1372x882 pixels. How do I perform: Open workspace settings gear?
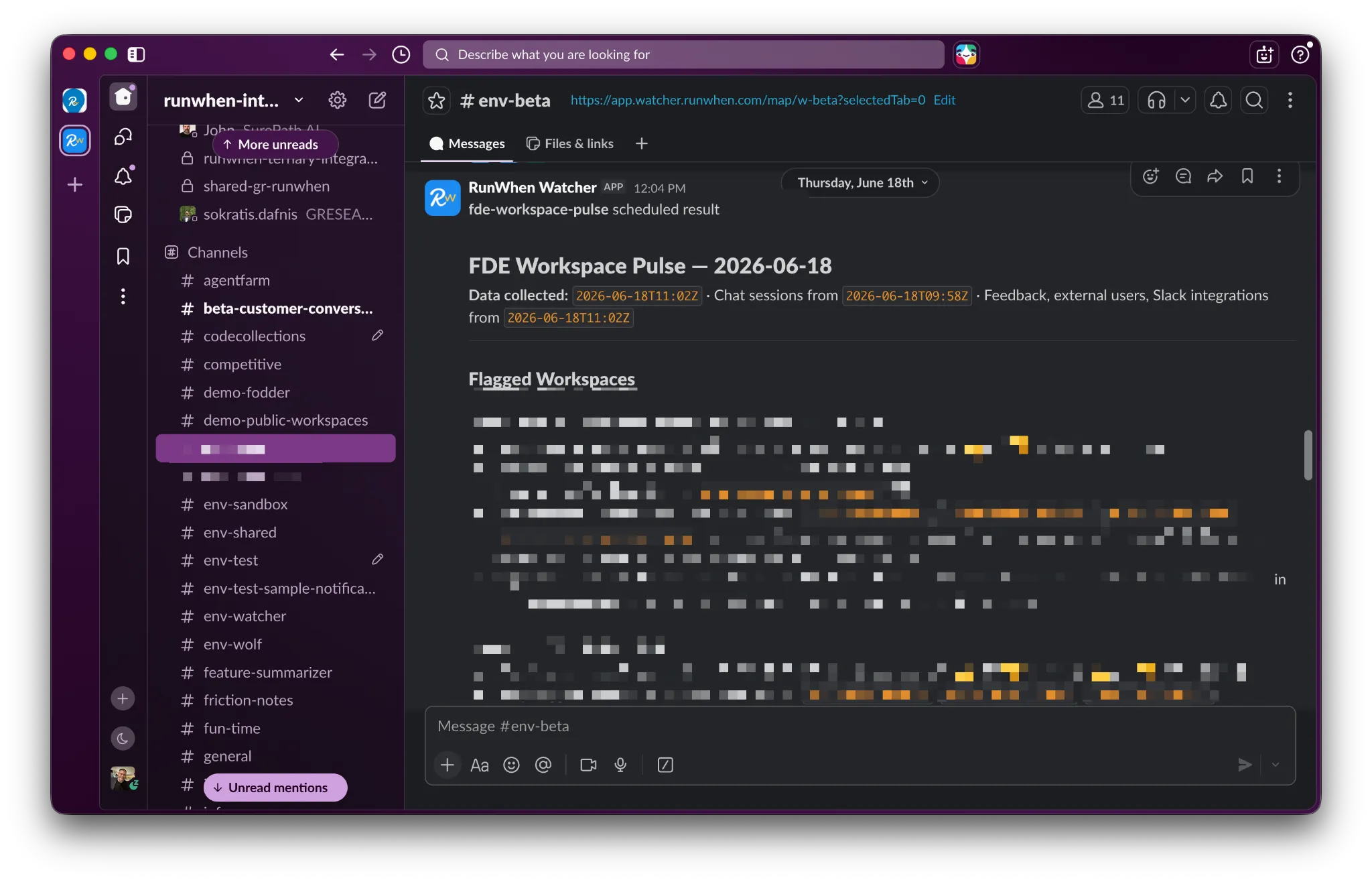pos(338,101)
